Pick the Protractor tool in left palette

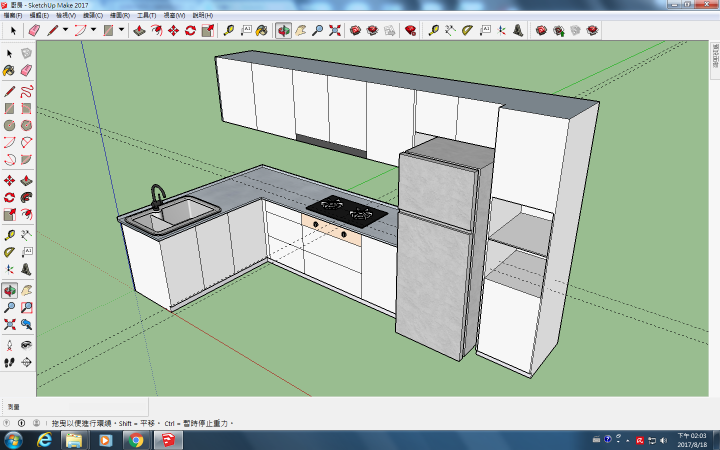[10, 252]
